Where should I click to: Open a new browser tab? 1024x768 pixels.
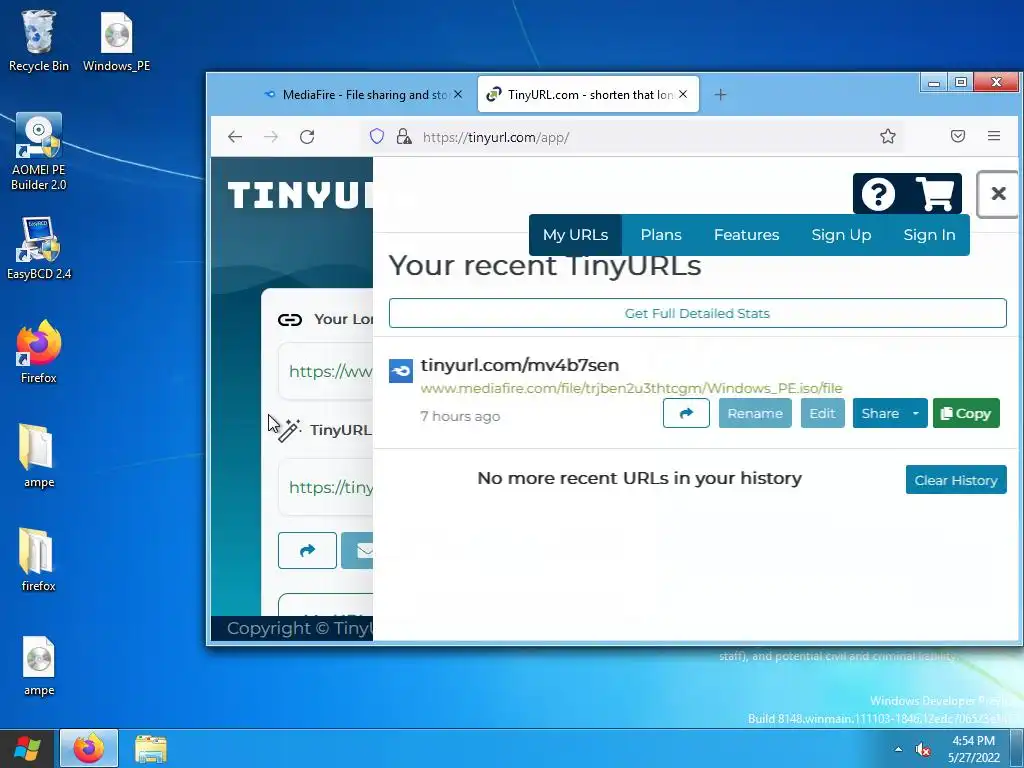[x=720, y=95]
